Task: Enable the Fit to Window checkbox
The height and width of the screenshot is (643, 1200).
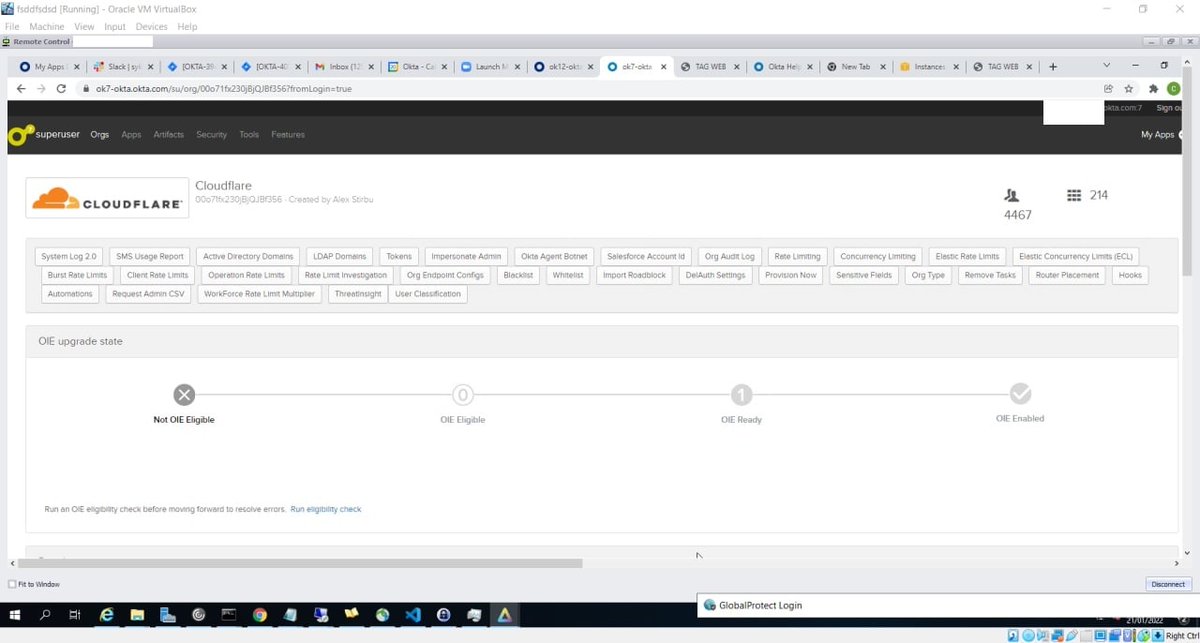Action: [11, 584]
